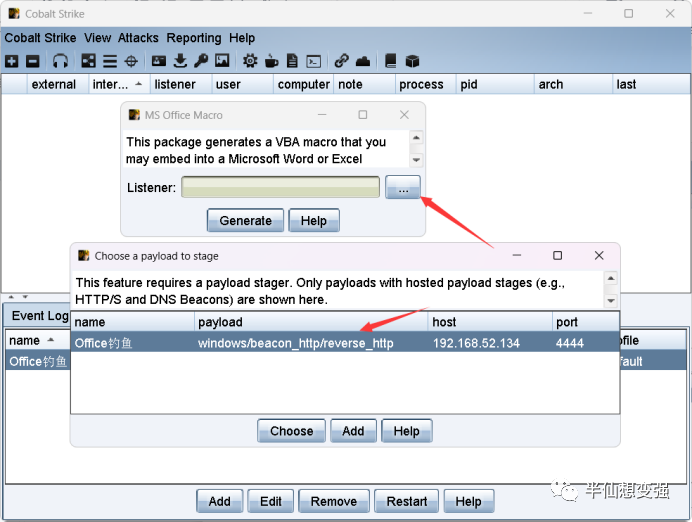Click the gear Windows Executable generator icon
The width and height of the screenshot is (692, 522).
(x=250, y=61)
